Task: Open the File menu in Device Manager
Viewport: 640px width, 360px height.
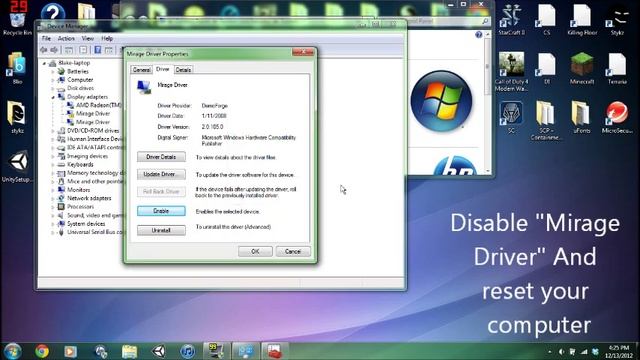Action: tap(46, 38)
